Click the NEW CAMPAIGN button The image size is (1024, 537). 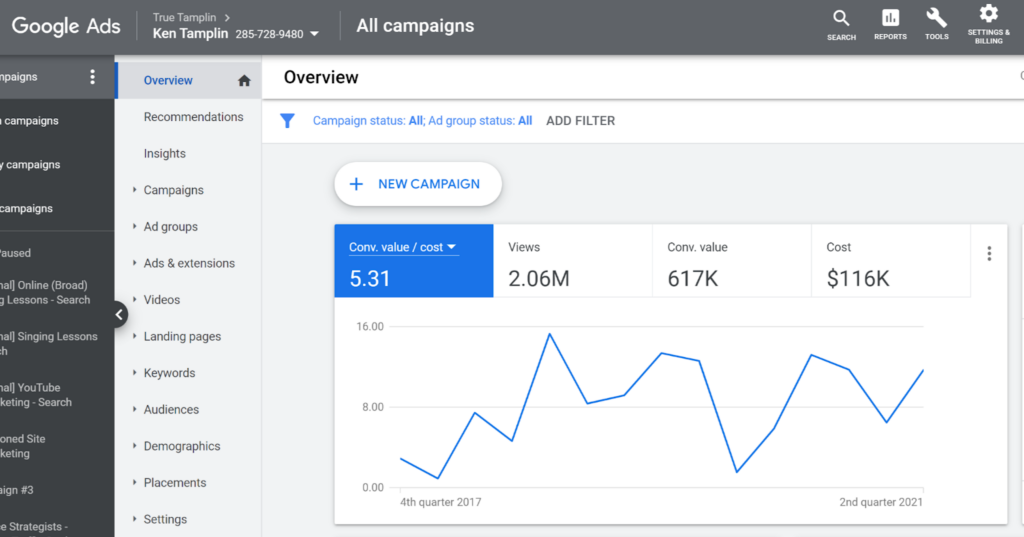pos(418,184)
